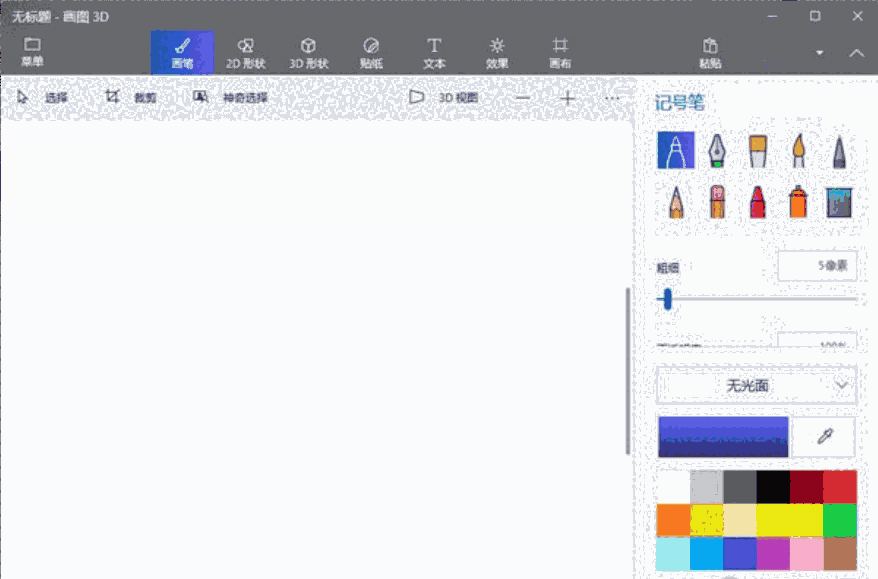Open the matte surface finish dropdown
Image resolution: width=878 pixels, height=579 pixels.
coord(755,385)
